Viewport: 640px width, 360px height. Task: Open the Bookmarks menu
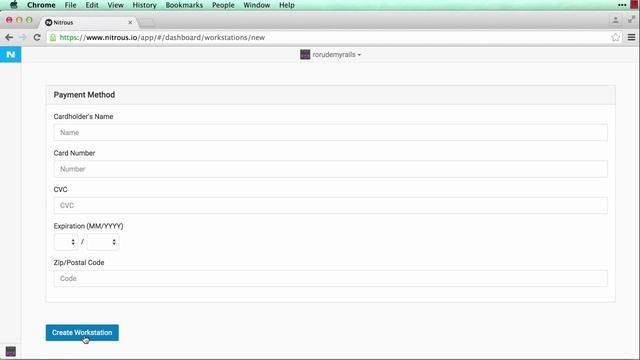point(184,5)
